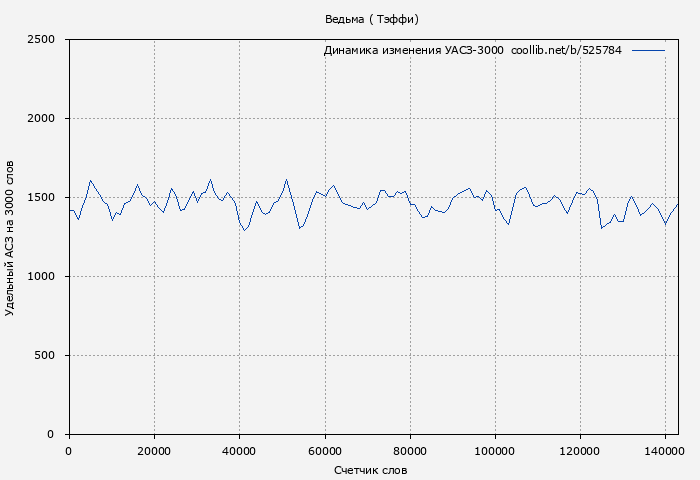Click the coollib.net/b/525784 legend text
The height and width of the screenshot is (480, 700).
[566, 50]
